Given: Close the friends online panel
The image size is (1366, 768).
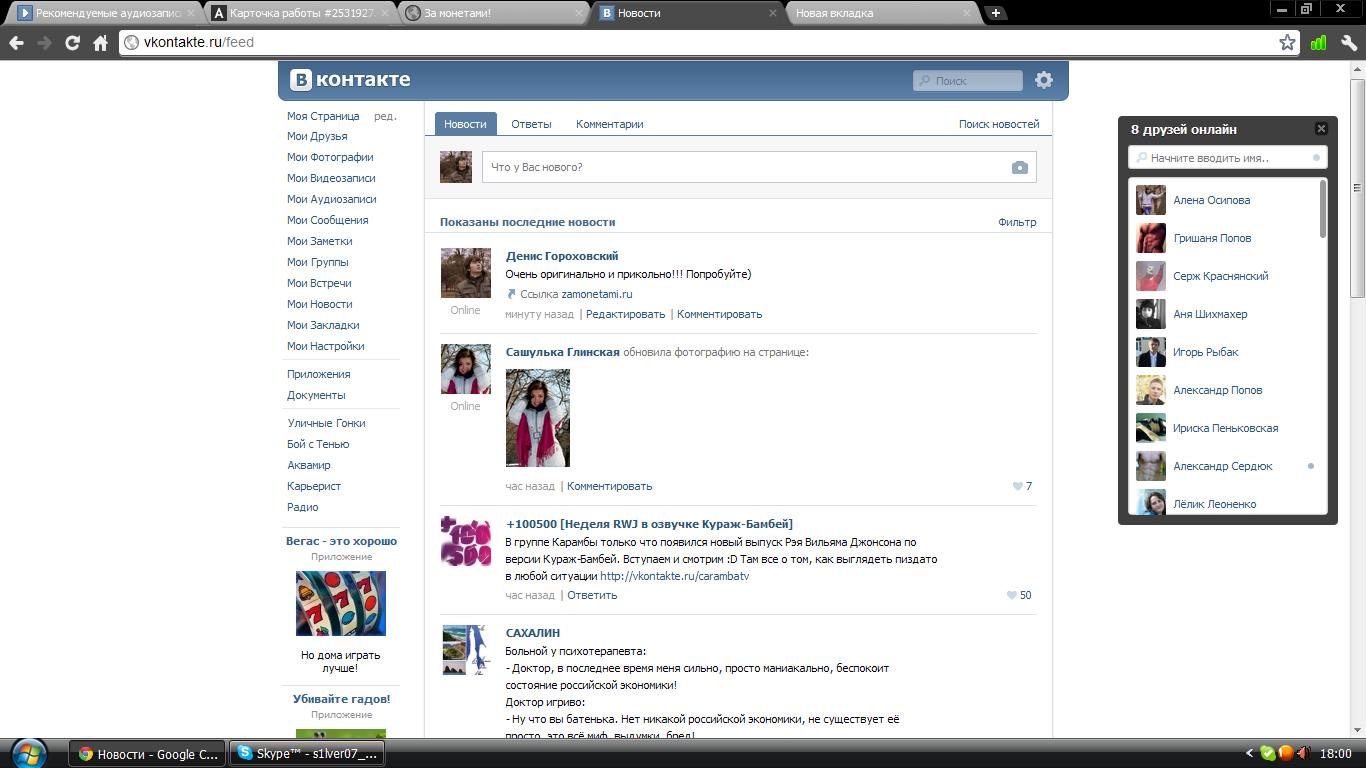Looking at the screenshot, I should pyautogui.click(x=1321, y=129).
